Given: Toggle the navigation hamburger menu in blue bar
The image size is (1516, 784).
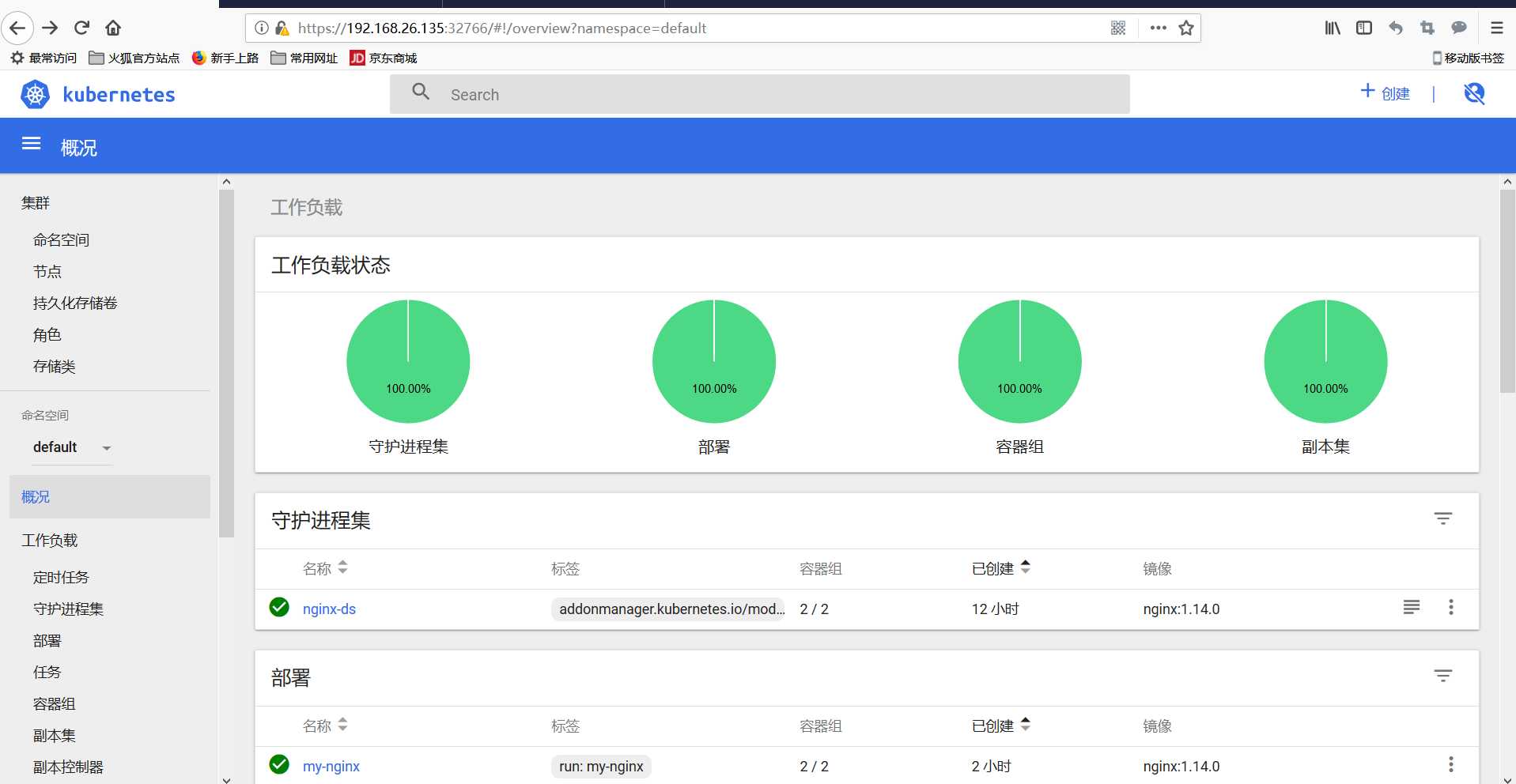Looking at the screenshot, I should click(x=31, y=143).
